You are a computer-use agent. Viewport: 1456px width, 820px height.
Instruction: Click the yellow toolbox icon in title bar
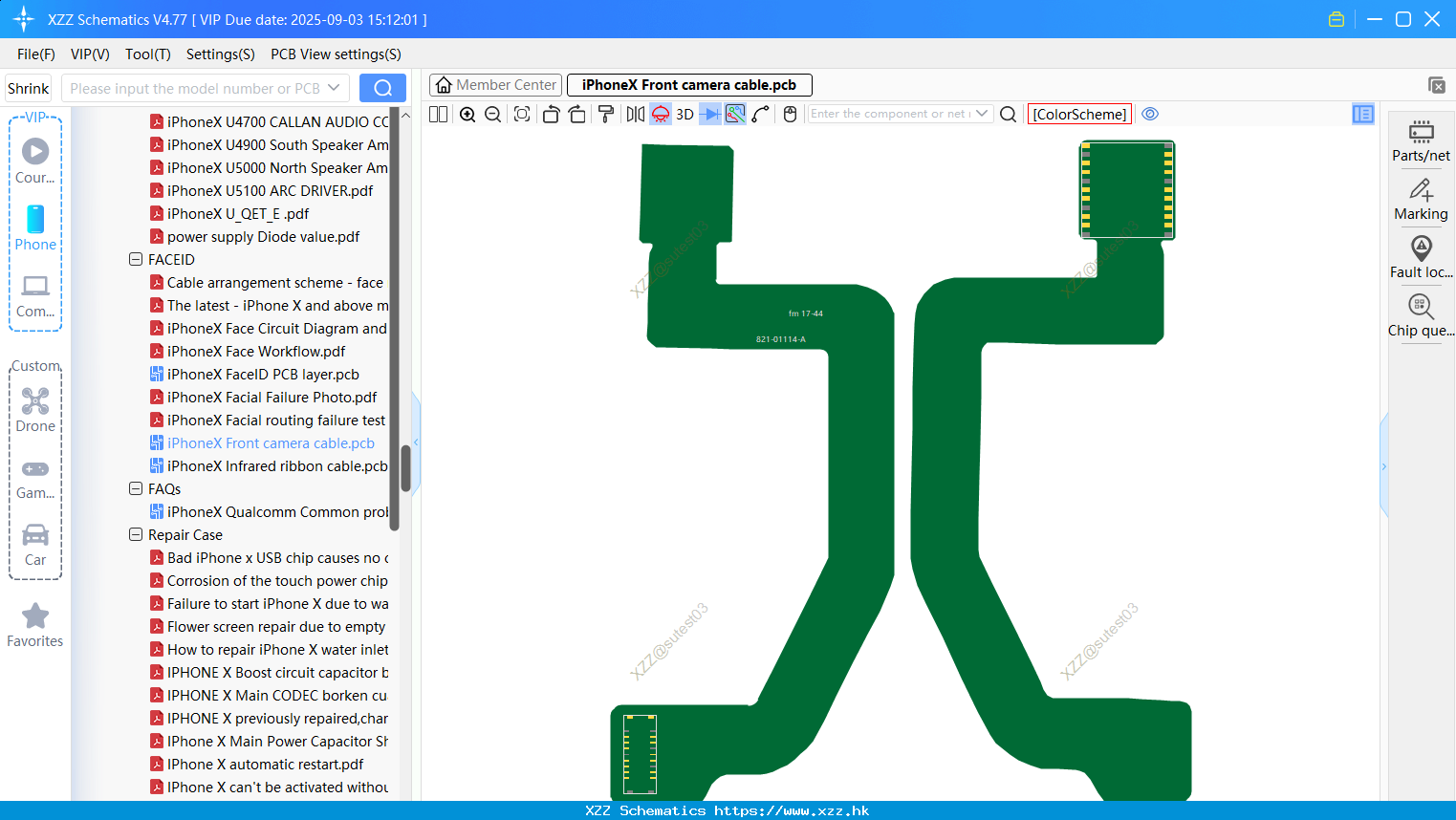1336,19
